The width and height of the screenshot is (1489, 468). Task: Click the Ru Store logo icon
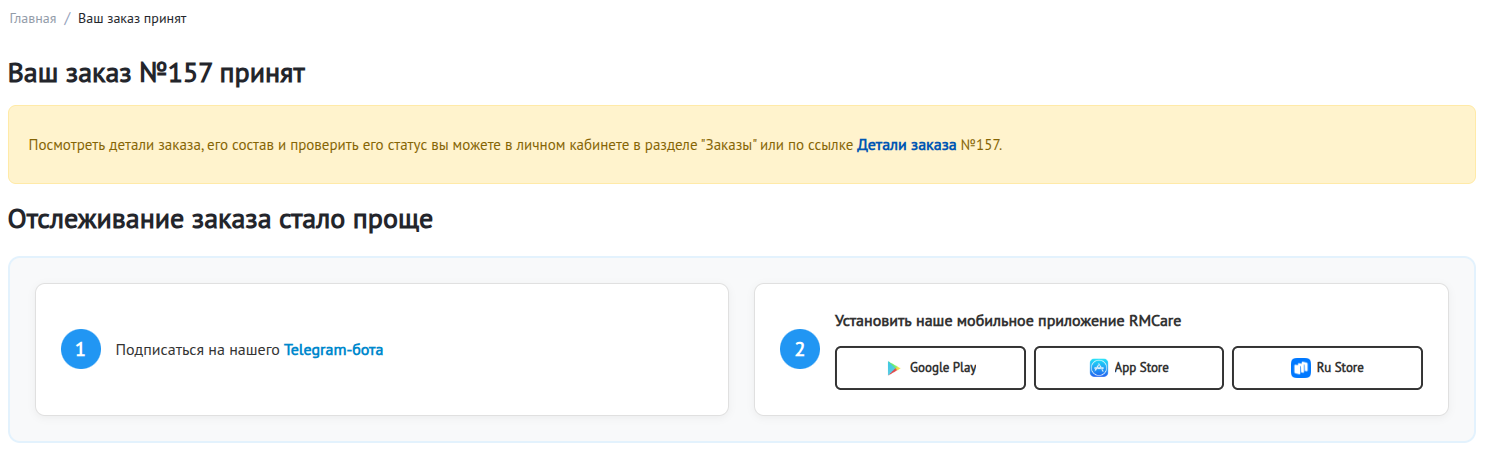point(1300,368)
